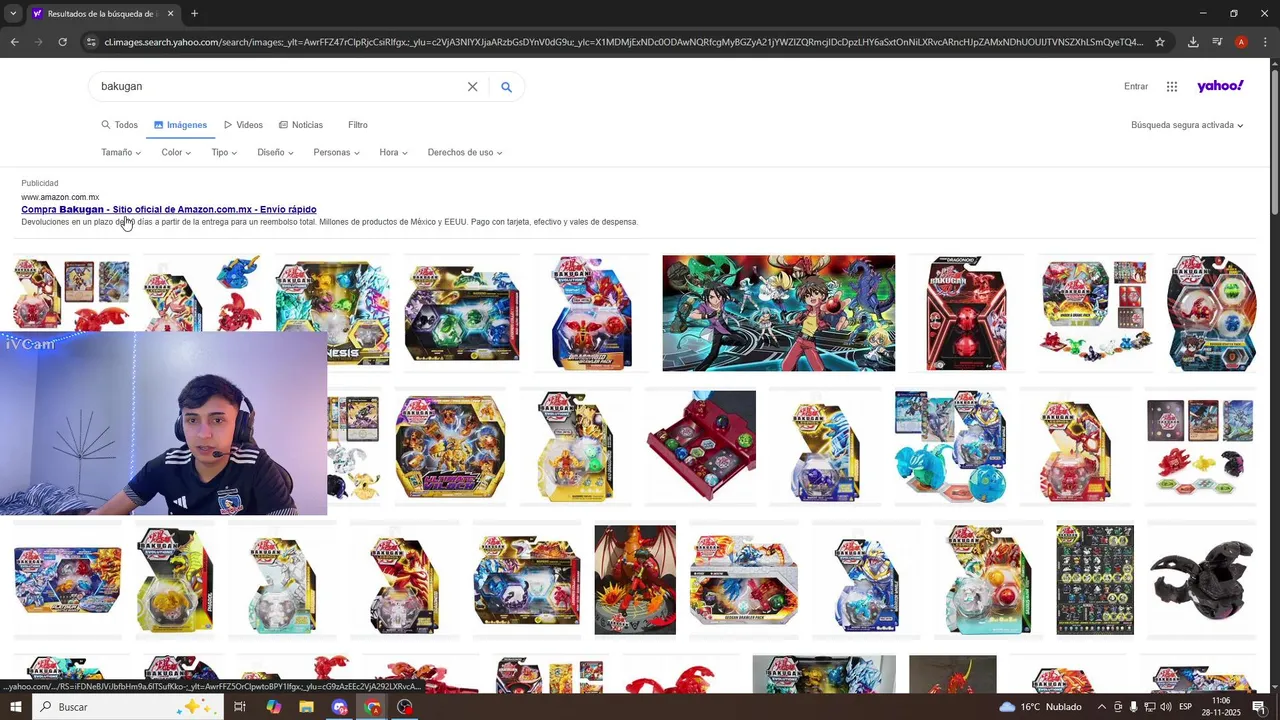Toggle the Filtro option
The width and height of the screenshot is (1280, 720).
point(358,125)
